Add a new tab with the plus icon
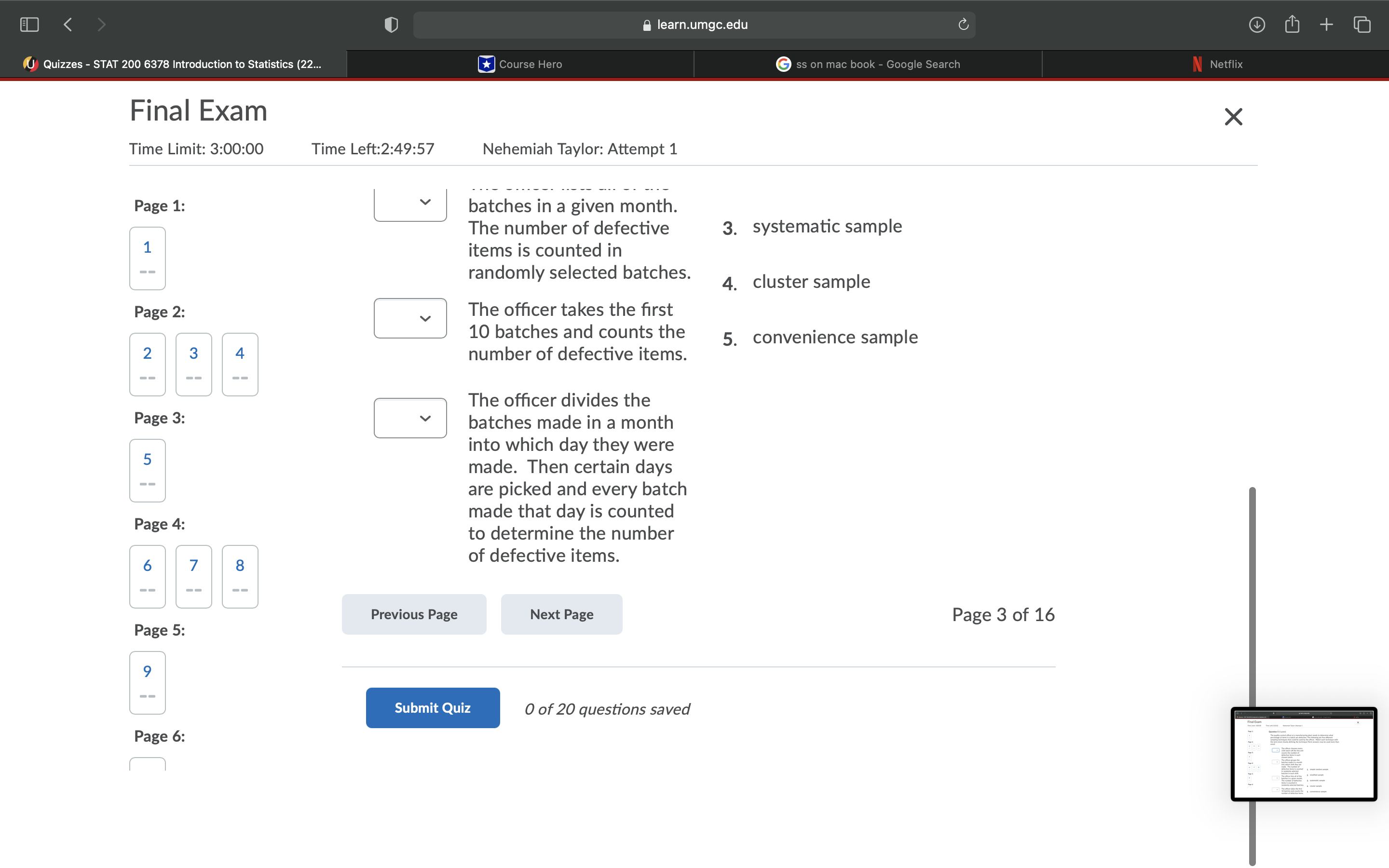This screenshot has width=1389, height=868. (1326, 25)
